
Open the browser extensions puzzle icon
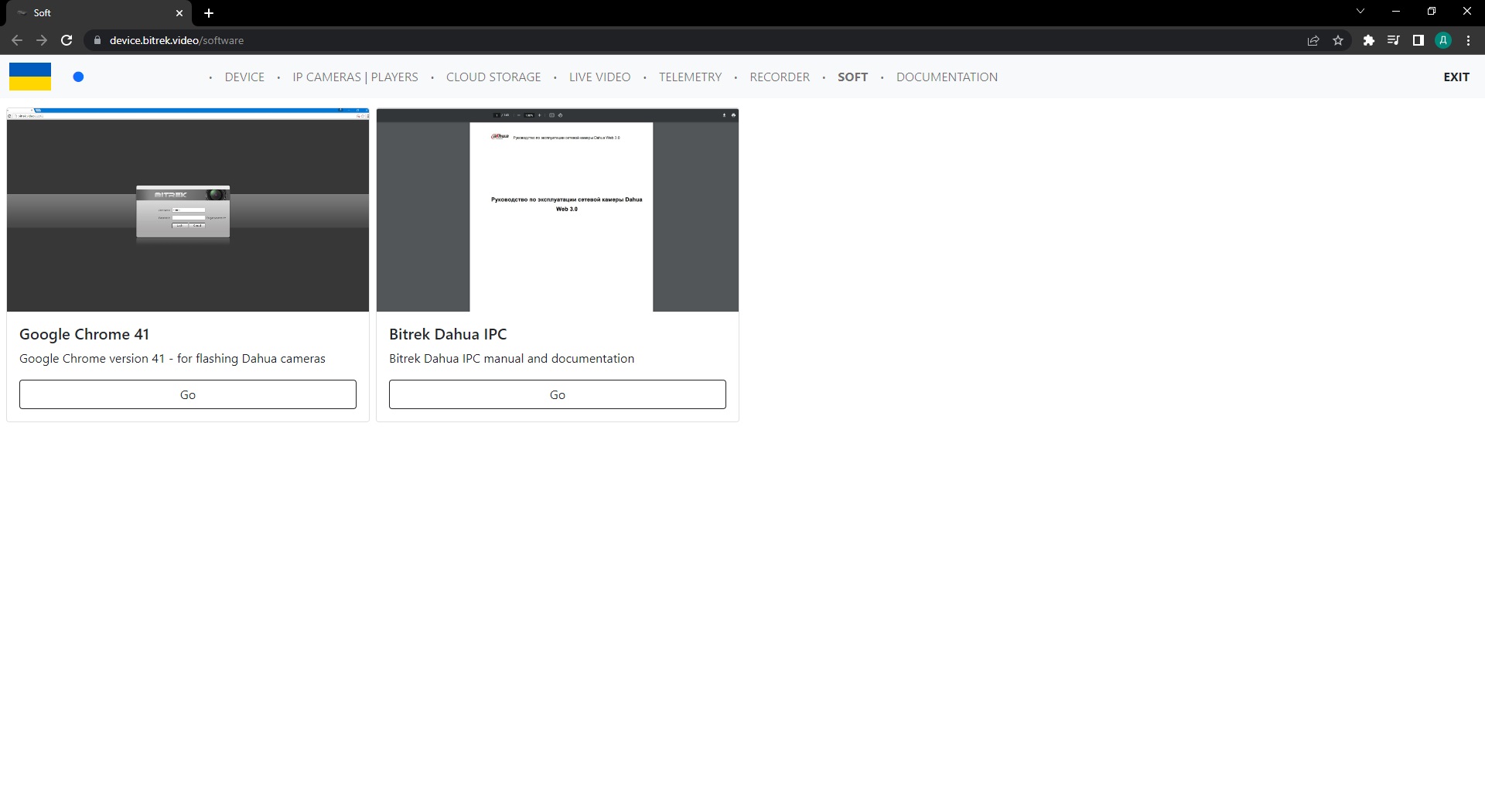pos(1368,40)
